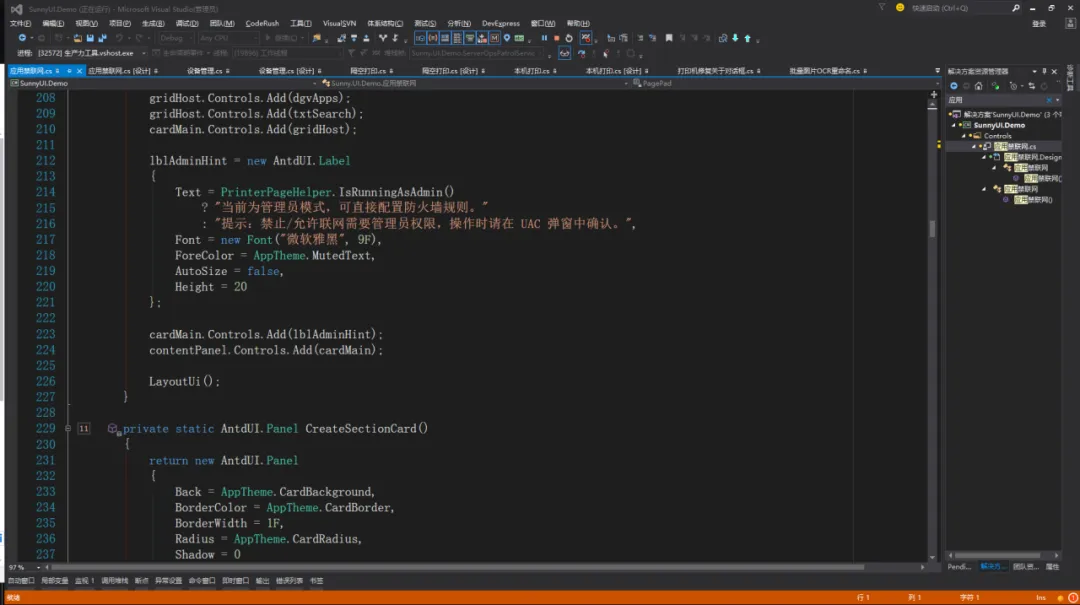Open the CodeRush menu

(262, 23)
